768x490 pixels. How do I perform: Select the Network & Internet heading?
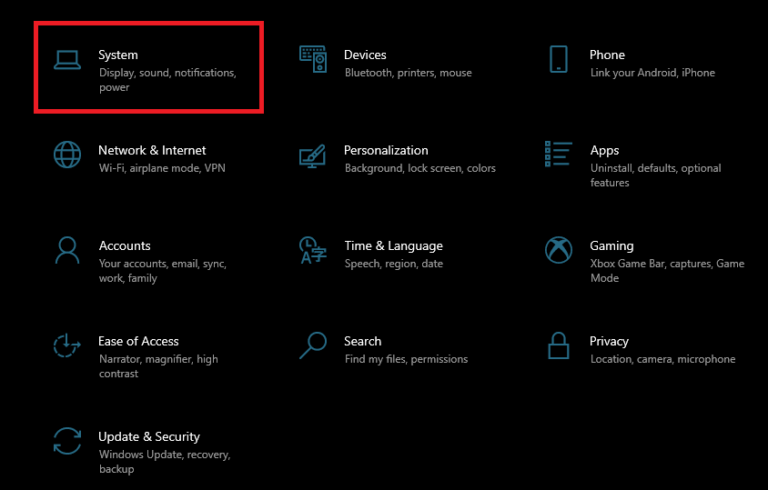pos(152,150)
